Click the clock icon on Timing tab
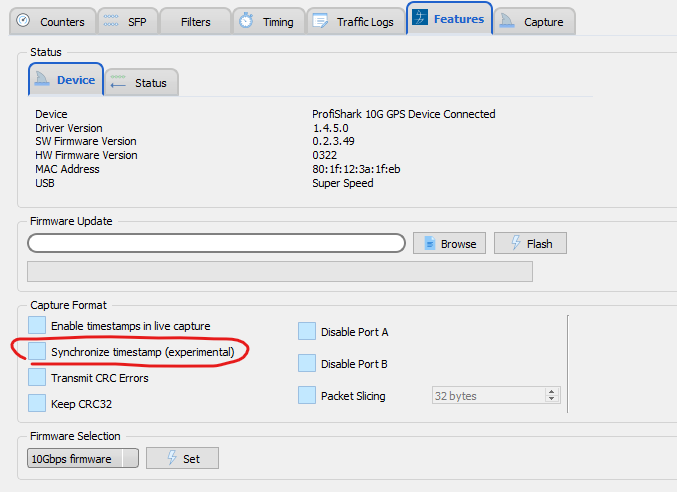 (246, 21)
